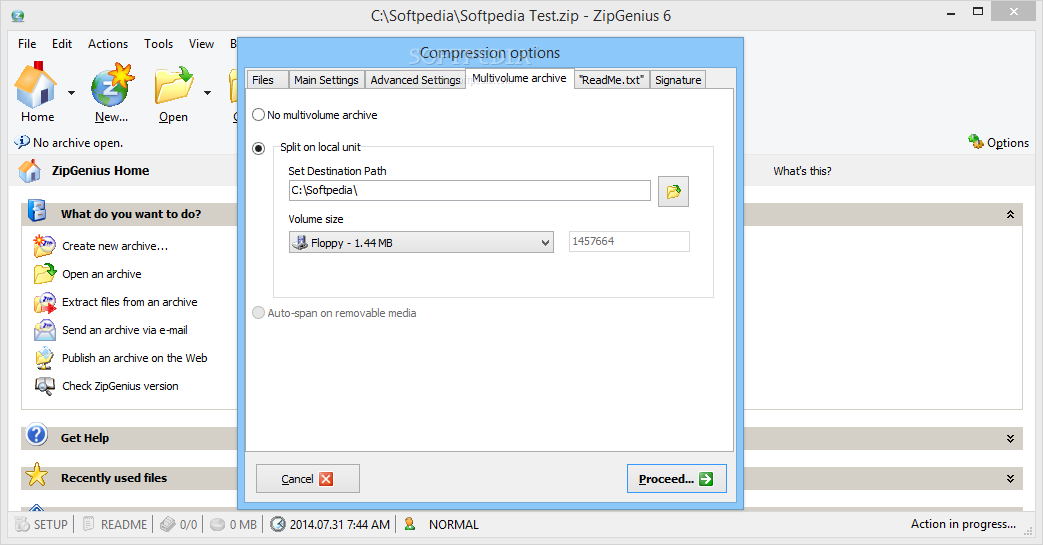Click Create new archive link

(115, 246)
